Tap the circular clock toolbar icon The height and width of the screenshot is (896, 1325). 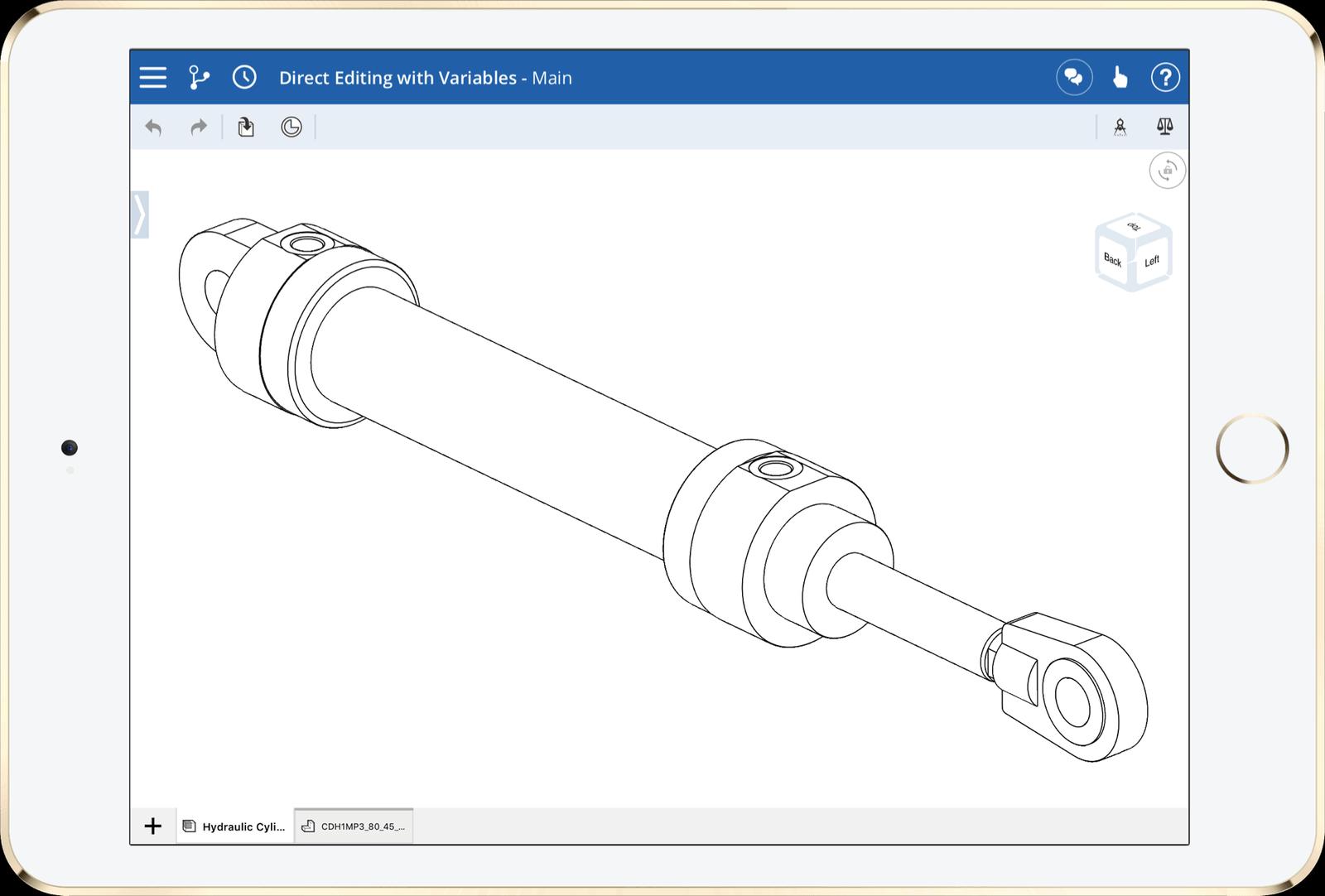[291, 128]
